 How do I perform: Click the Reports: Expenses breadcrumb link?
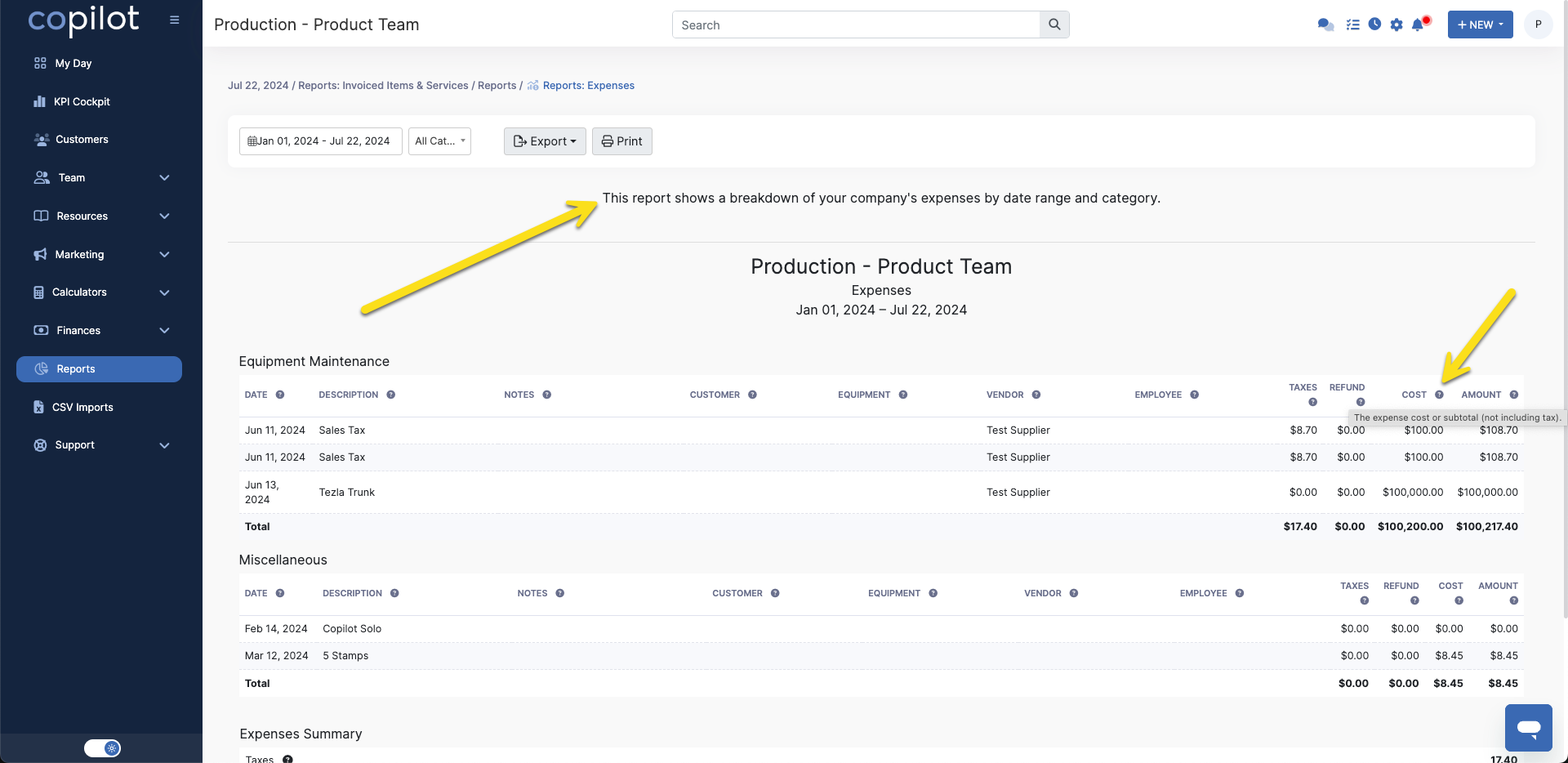click(x=588, y=86)
